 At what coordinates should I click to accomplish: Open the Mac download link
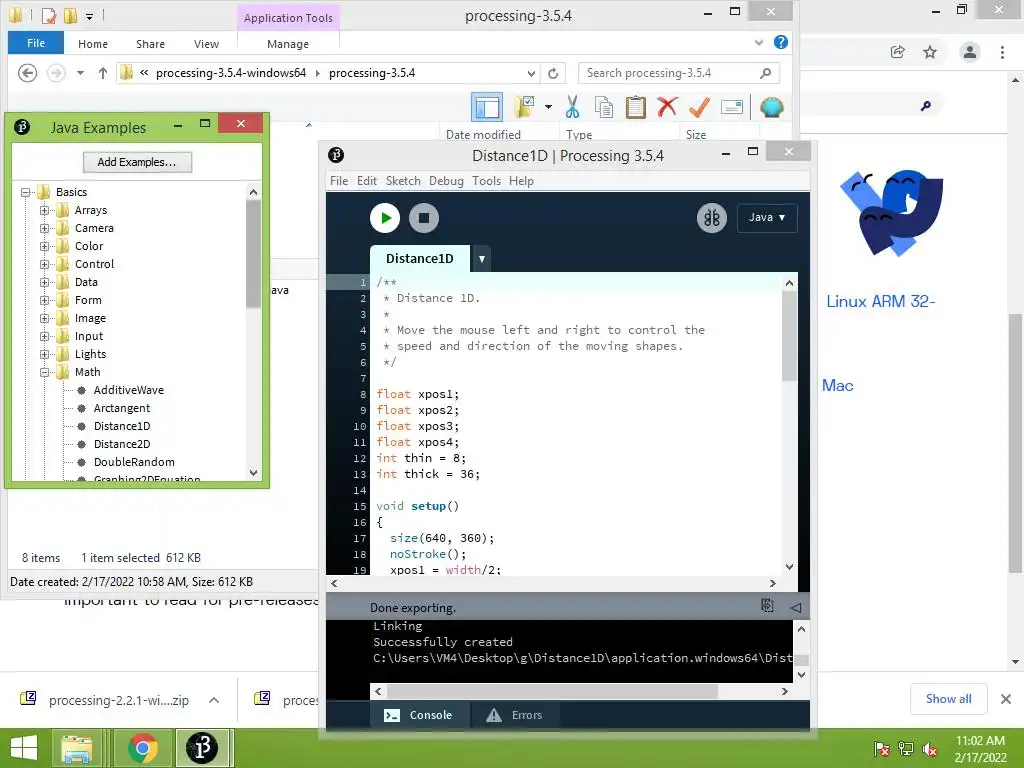(x=837, y=385)
